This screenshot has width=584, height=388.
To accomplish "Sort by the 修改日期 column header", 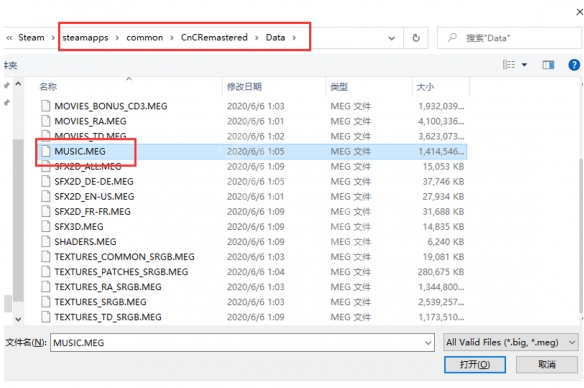I will [x=244, y=87].
